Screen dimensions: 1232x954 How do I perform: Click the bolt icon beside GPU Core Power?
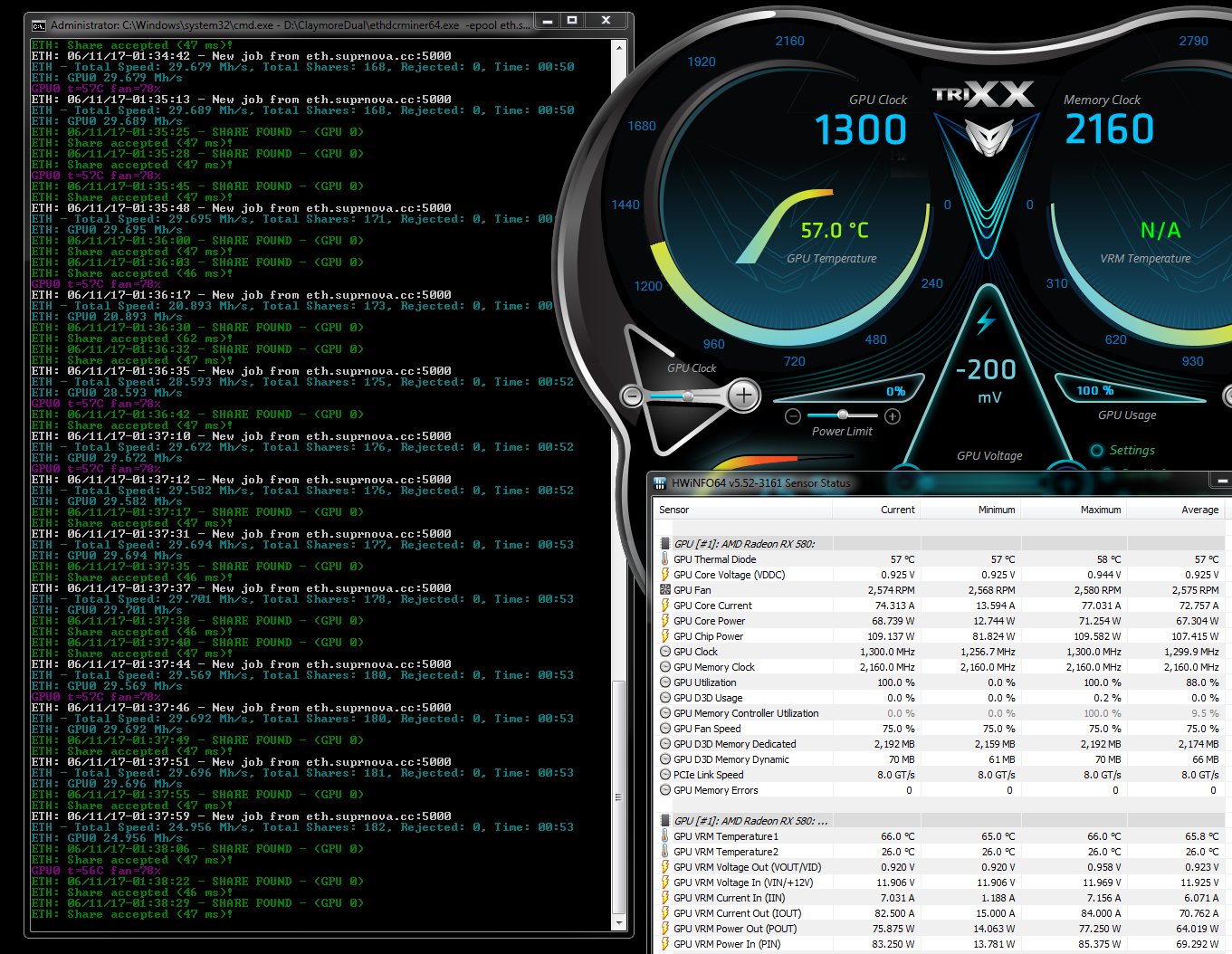[x=665, y=621]
